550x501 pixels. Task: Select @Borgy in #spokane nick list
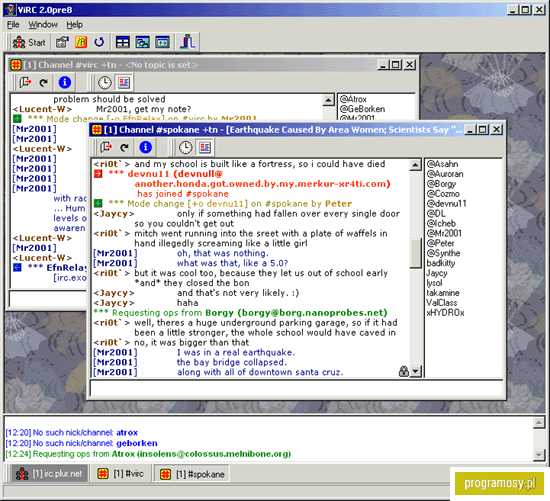(x=441, y=184)
